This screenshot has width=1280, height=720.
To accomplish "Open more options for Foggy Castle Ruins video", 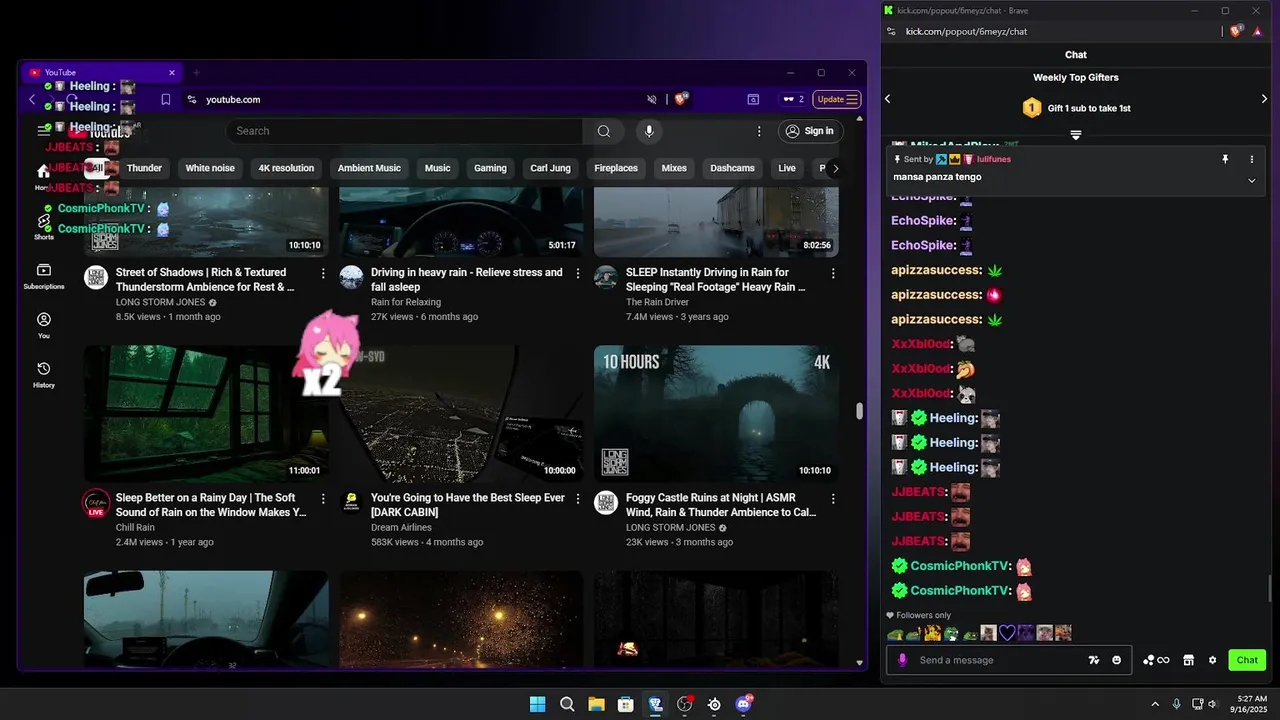I will tap(833, 498).
